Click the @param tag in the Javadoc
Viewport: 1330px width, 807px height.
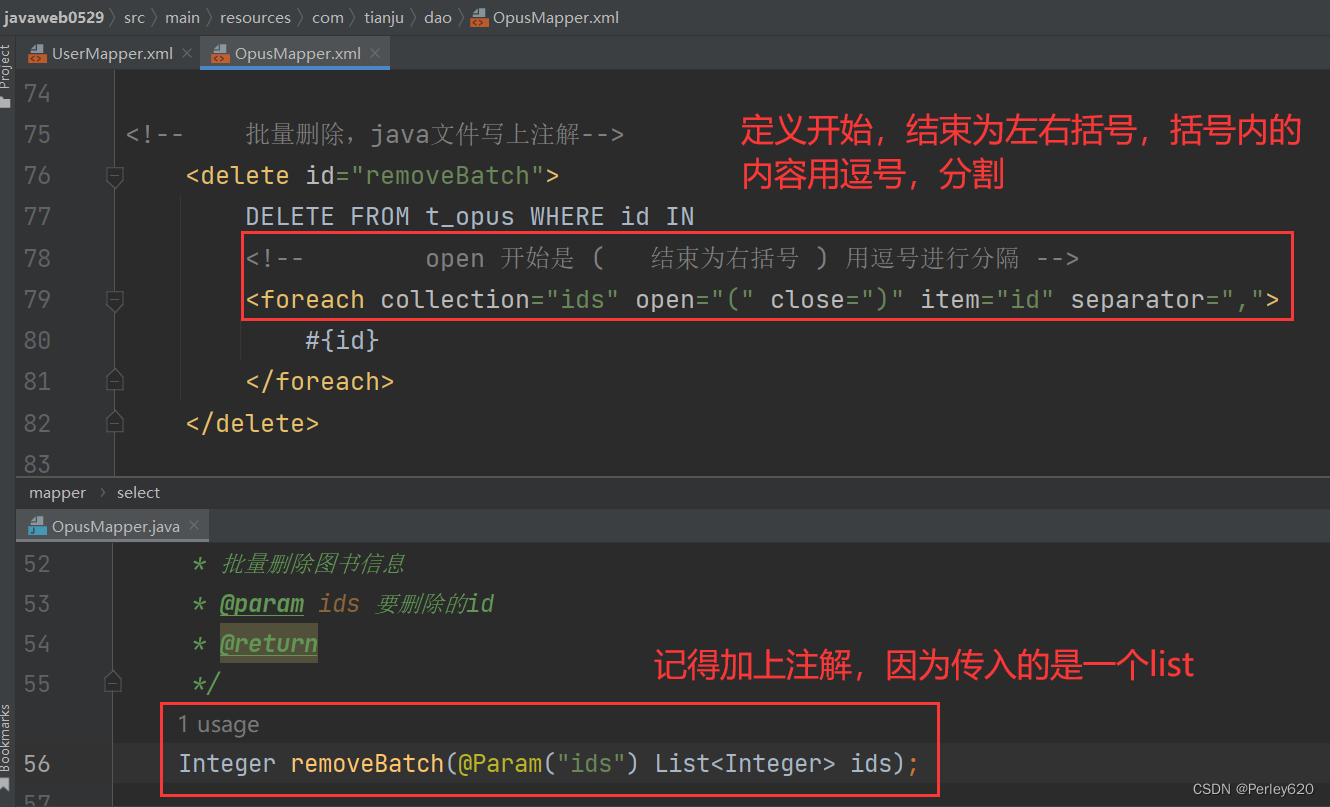coord(262,604)
